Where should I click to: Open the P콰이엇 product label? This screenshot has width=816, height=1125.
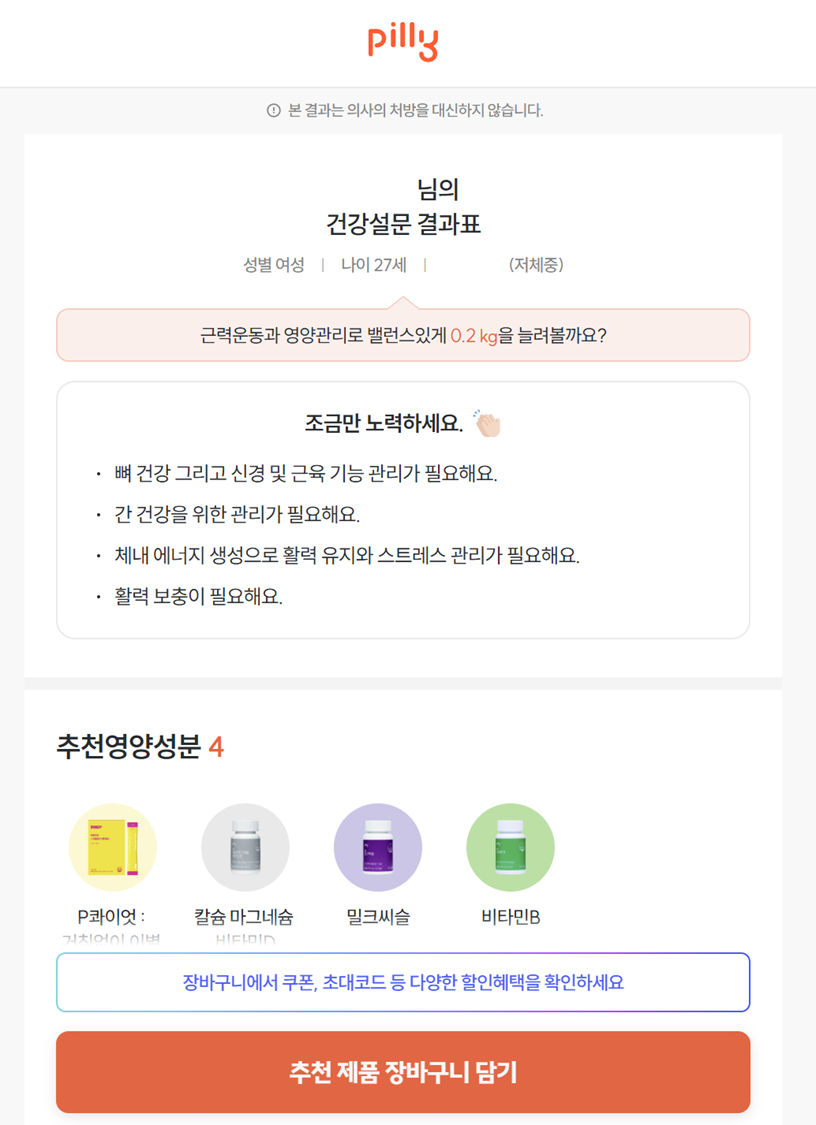(112, 917)
